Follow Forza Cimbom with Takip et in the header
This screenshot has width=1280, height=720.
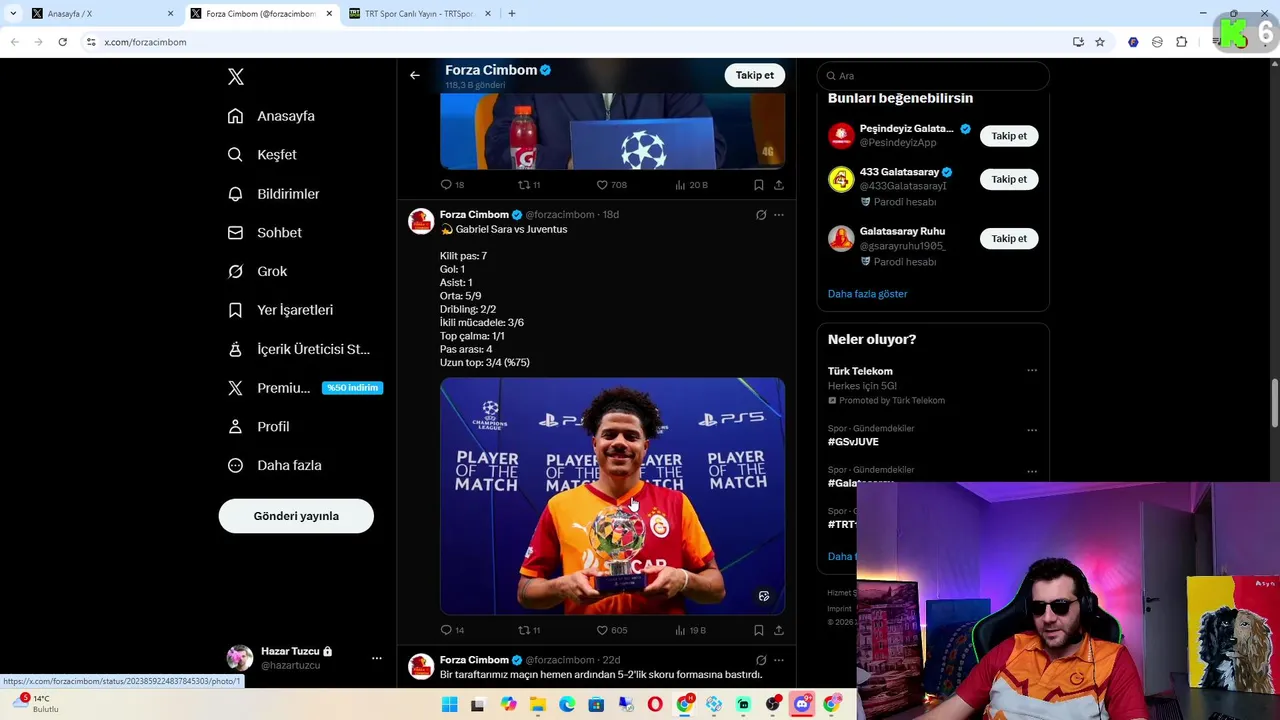(755, 75)
